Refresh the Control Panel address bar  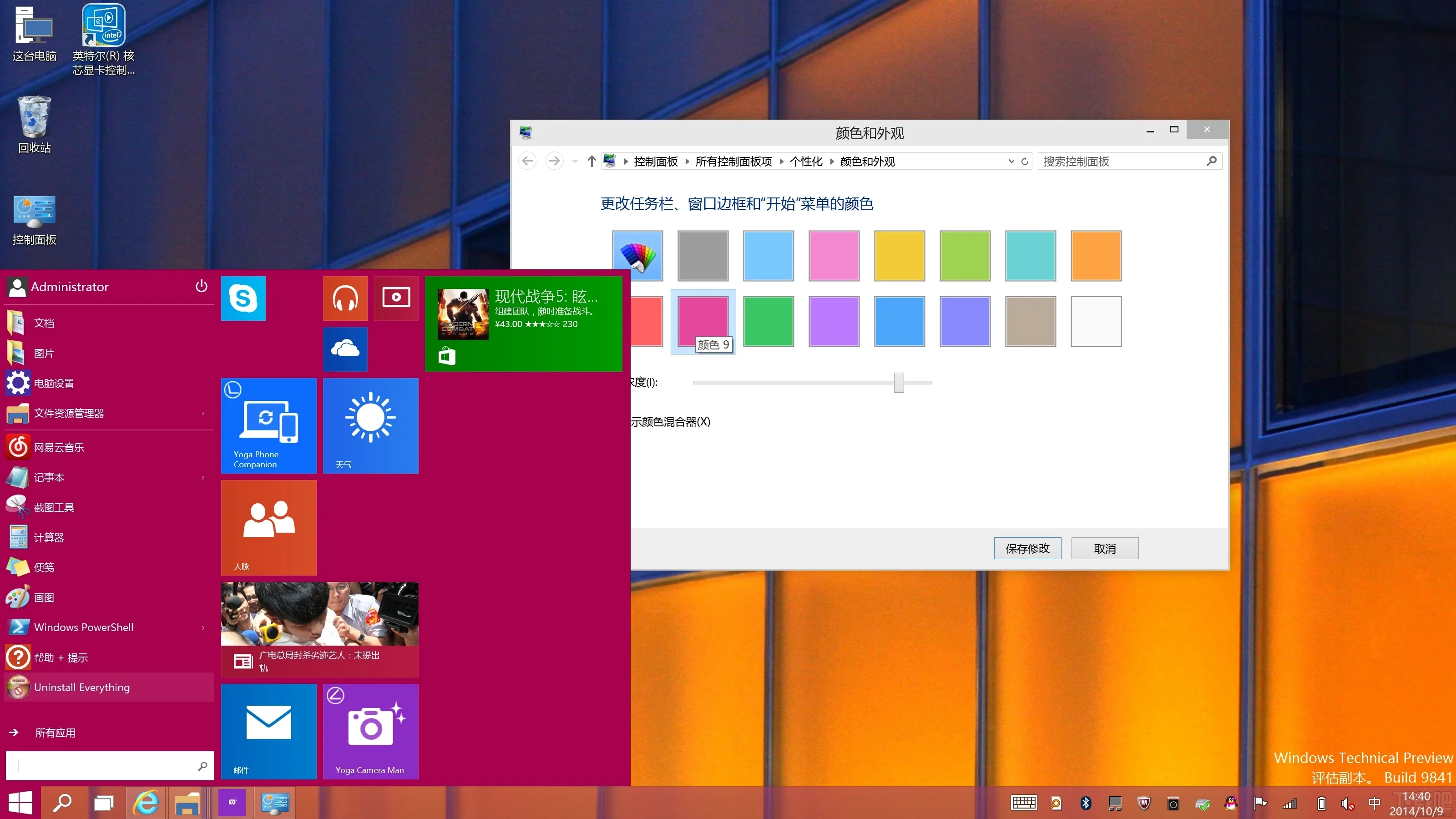1025,161
